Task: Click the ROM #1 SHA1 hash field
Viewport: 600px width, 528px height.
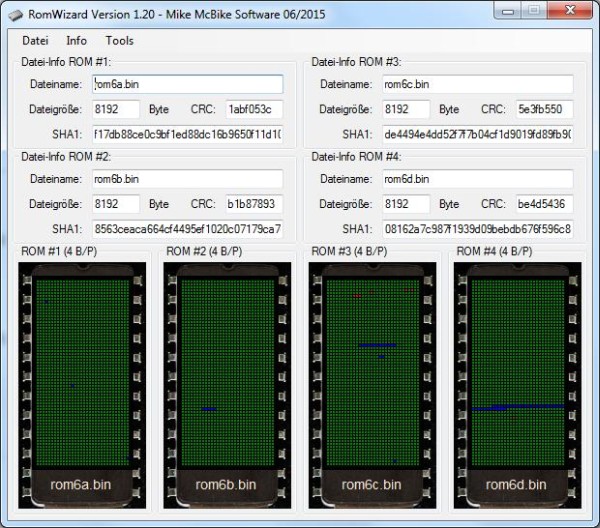Action: 187,134
